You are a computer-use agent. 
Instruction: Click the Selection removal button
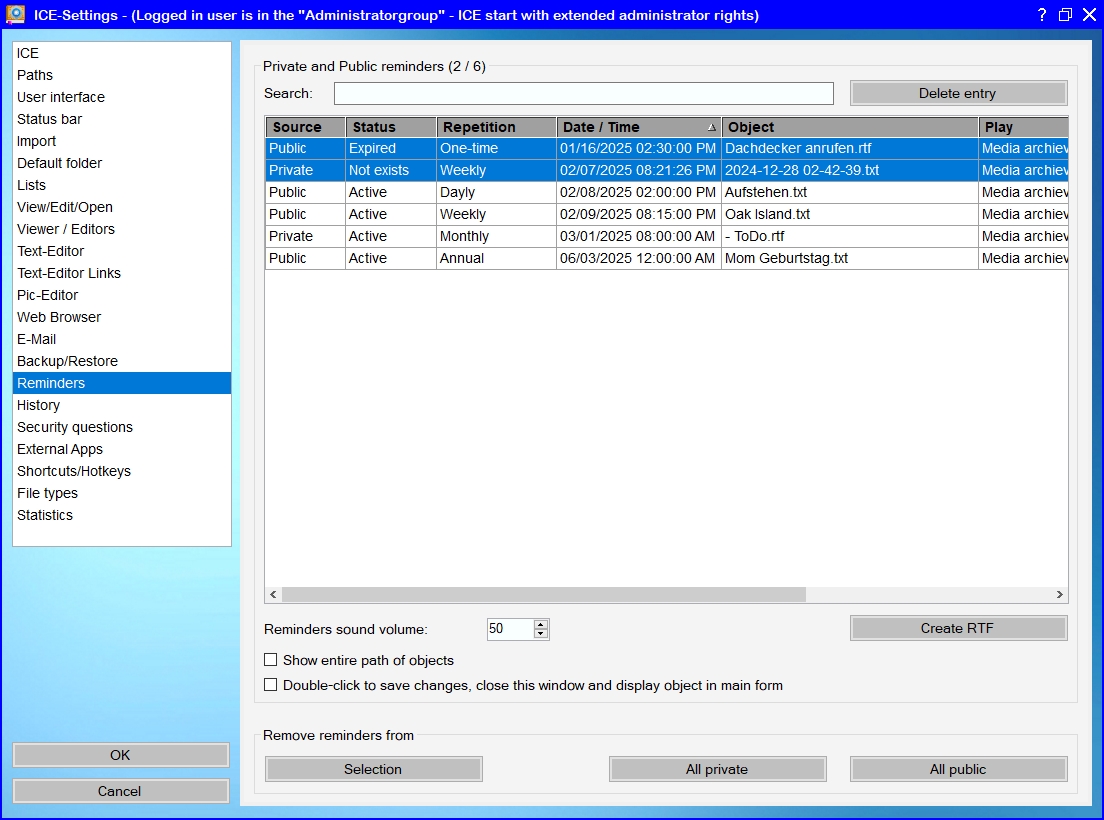pos(373,769)
